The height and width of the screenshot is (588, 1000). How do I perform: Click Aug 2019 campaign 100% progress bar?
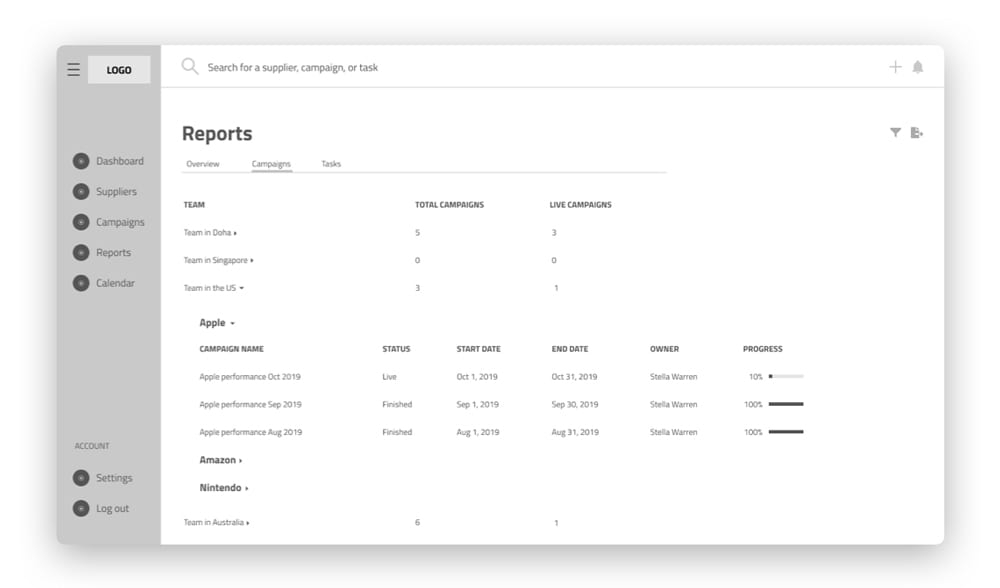pos(786,432)
